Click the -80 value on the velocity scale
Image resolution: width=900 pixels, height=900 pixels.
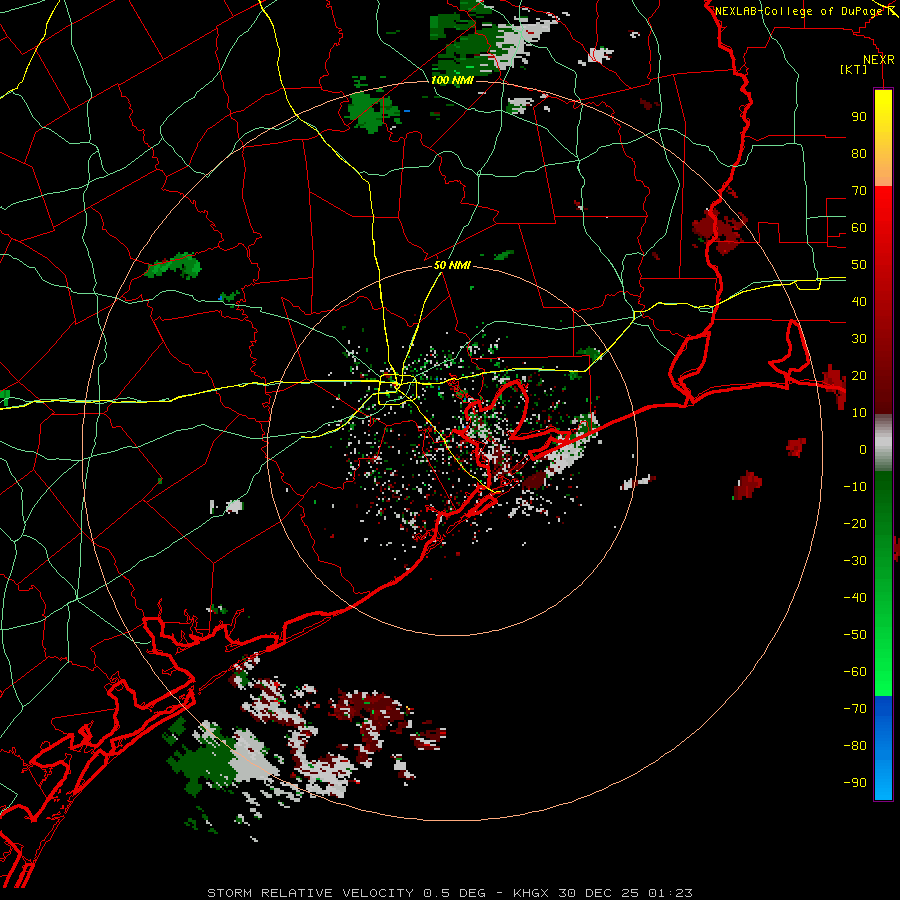[x=855, y=746]
